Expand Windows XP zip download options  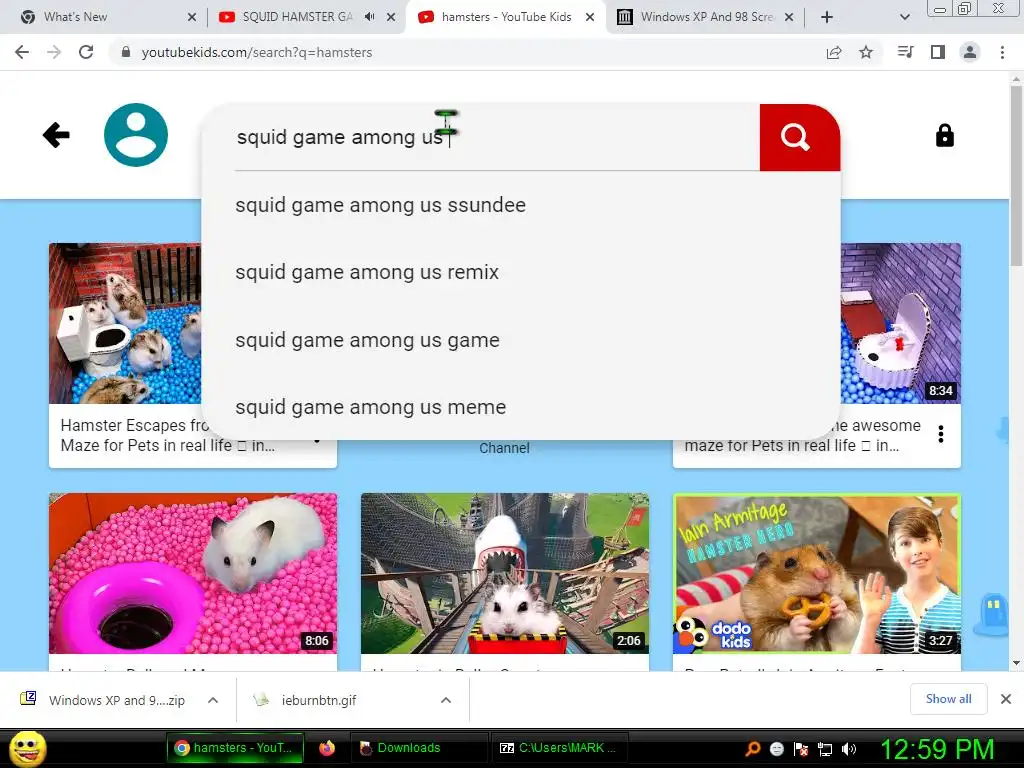tap(213, 700)
